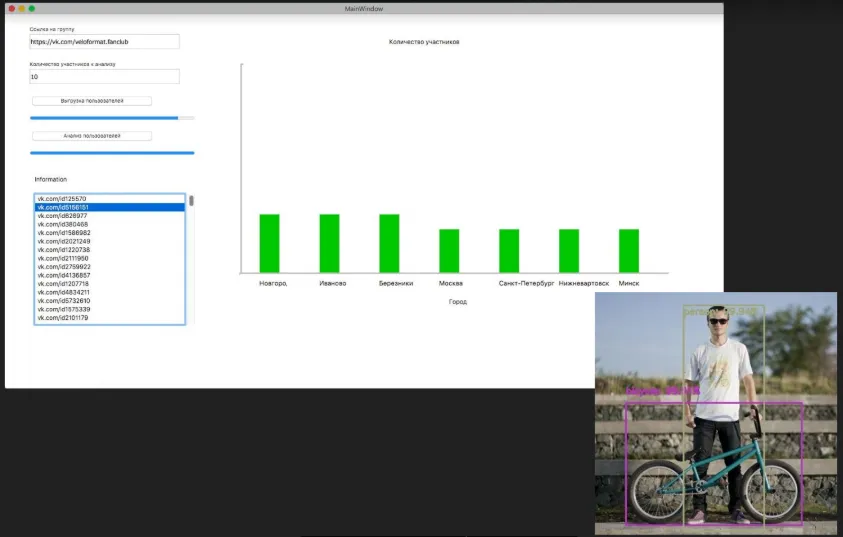The height and width of the screenshot is (537, 843).
Task: Click the user analysis progress bar
Action: tap(112, 153)
